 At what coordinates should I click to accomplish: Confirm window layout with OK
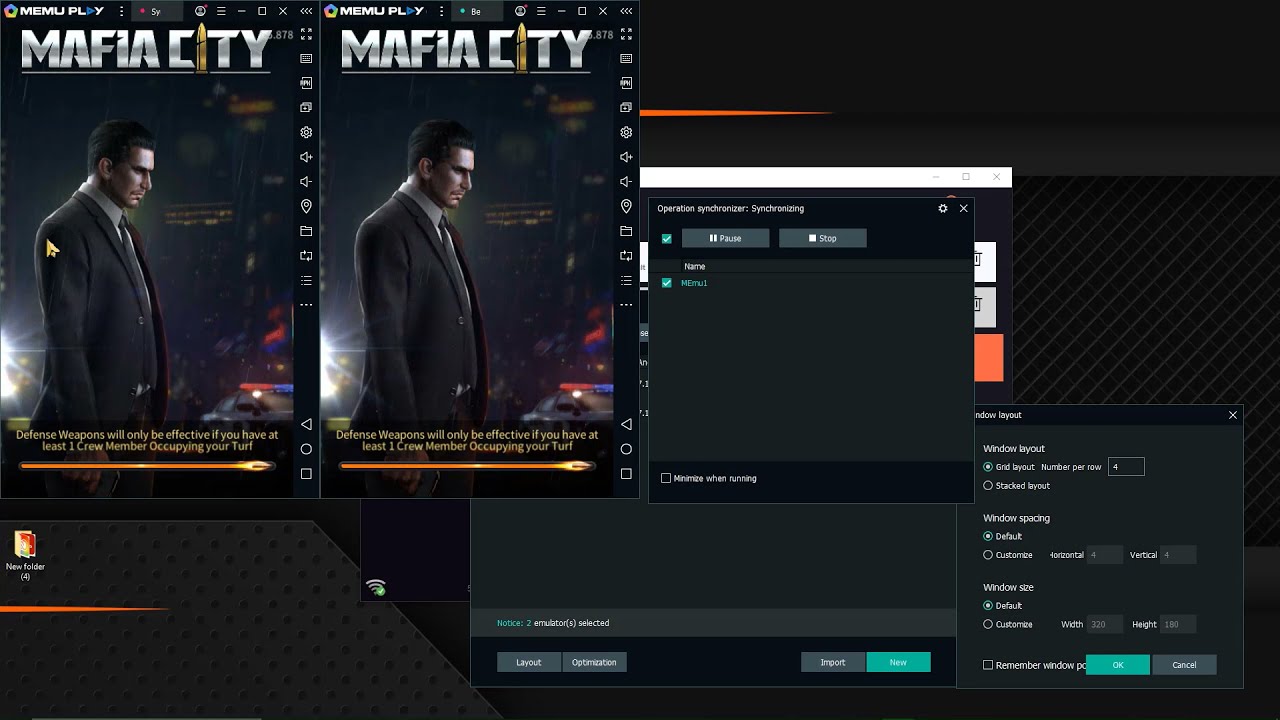[1118, 665]
